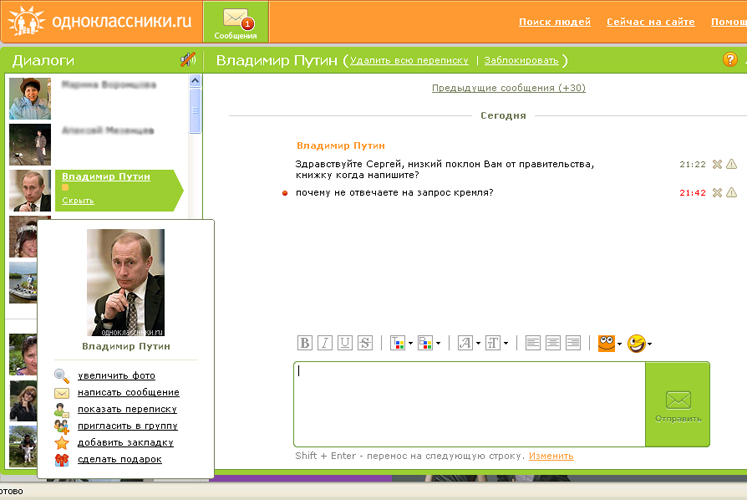Toggle bold text formatting

pos(305,343)
